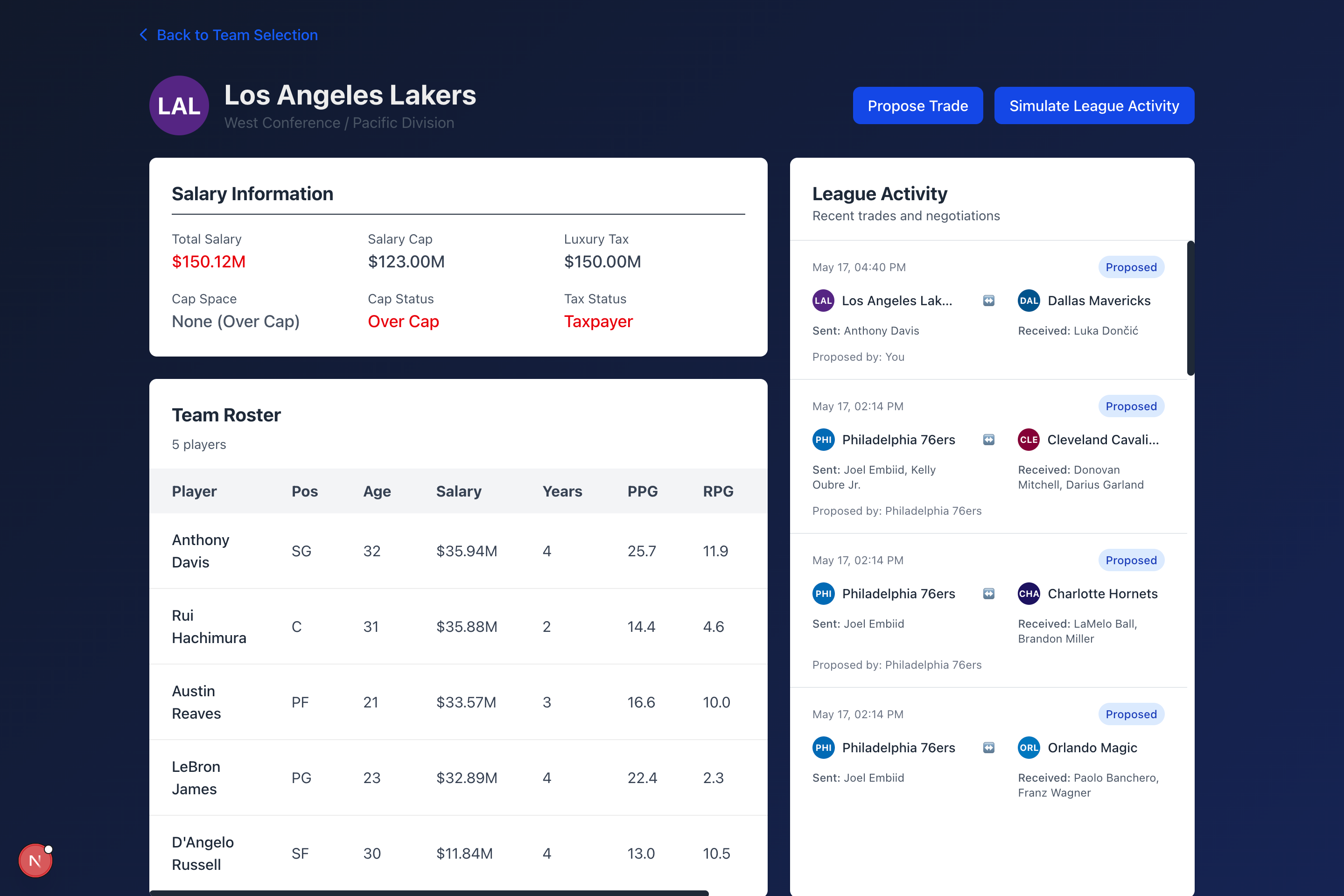
Task: Click Proposed badge on Orlando Magic trade
Action: click(x=1130, y=714)
